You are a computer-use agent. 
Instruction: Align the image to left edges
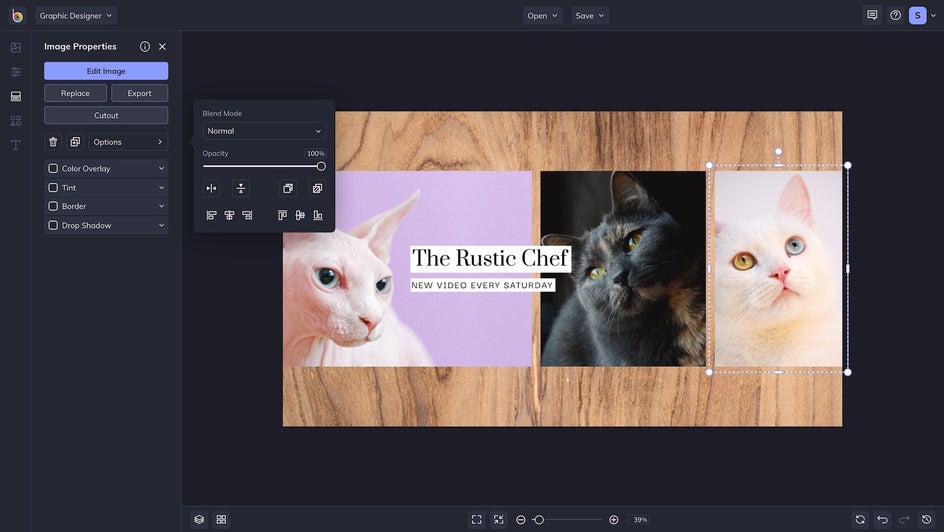pyautogui.click(x=211, y=215)
